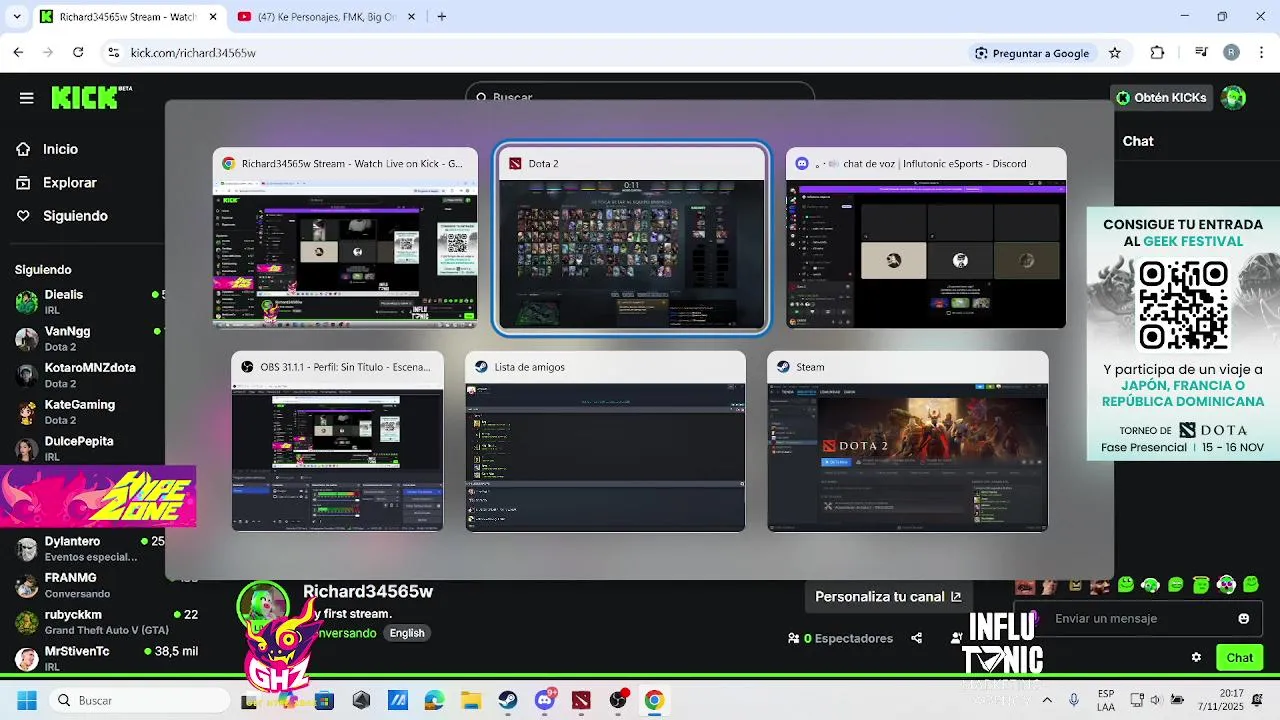Open Dota 2 from taskbar

tap(581, 700)
